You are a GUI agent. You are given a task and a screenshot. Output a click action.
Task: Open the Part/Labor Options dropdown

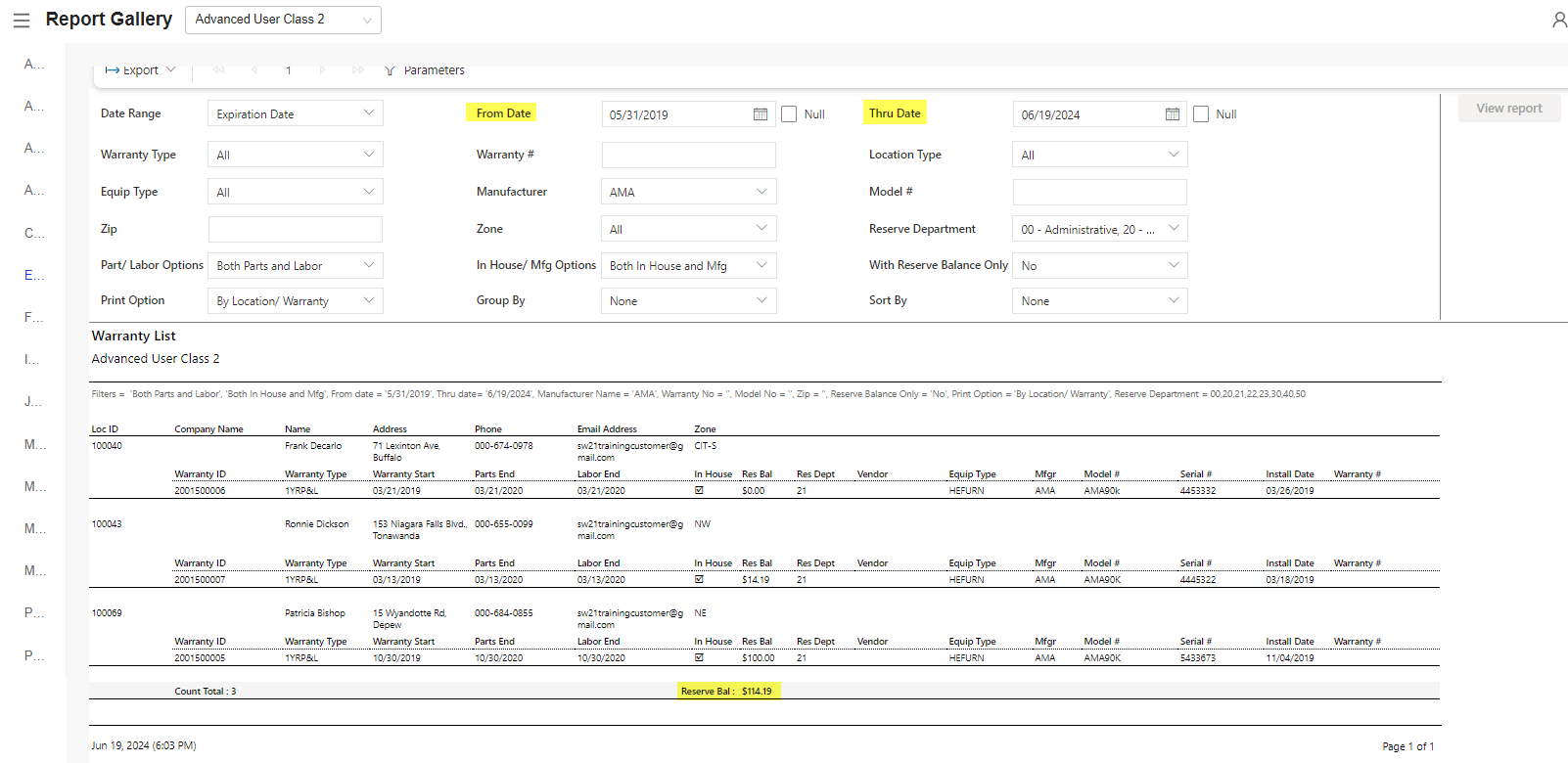[296, 265]
